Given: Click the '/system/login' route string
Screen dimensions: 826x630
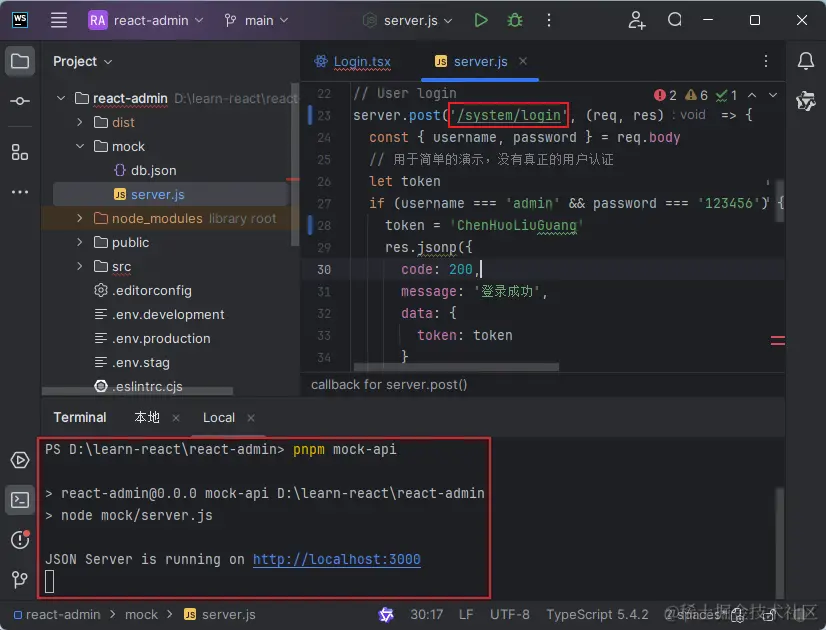Looking at the screenshot, I should [x=508, y=115].
